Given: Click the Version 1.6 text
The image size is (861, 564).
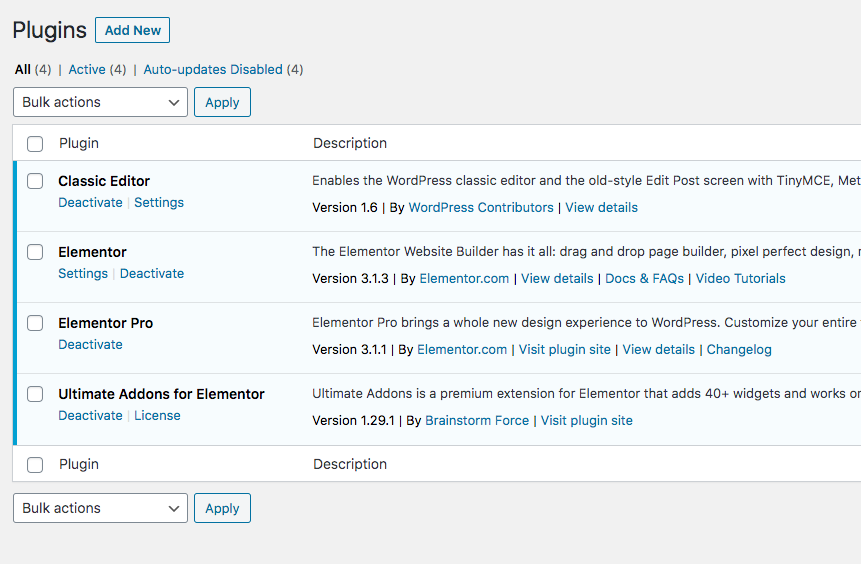Looking at the screenshot, I should (345, 208).
